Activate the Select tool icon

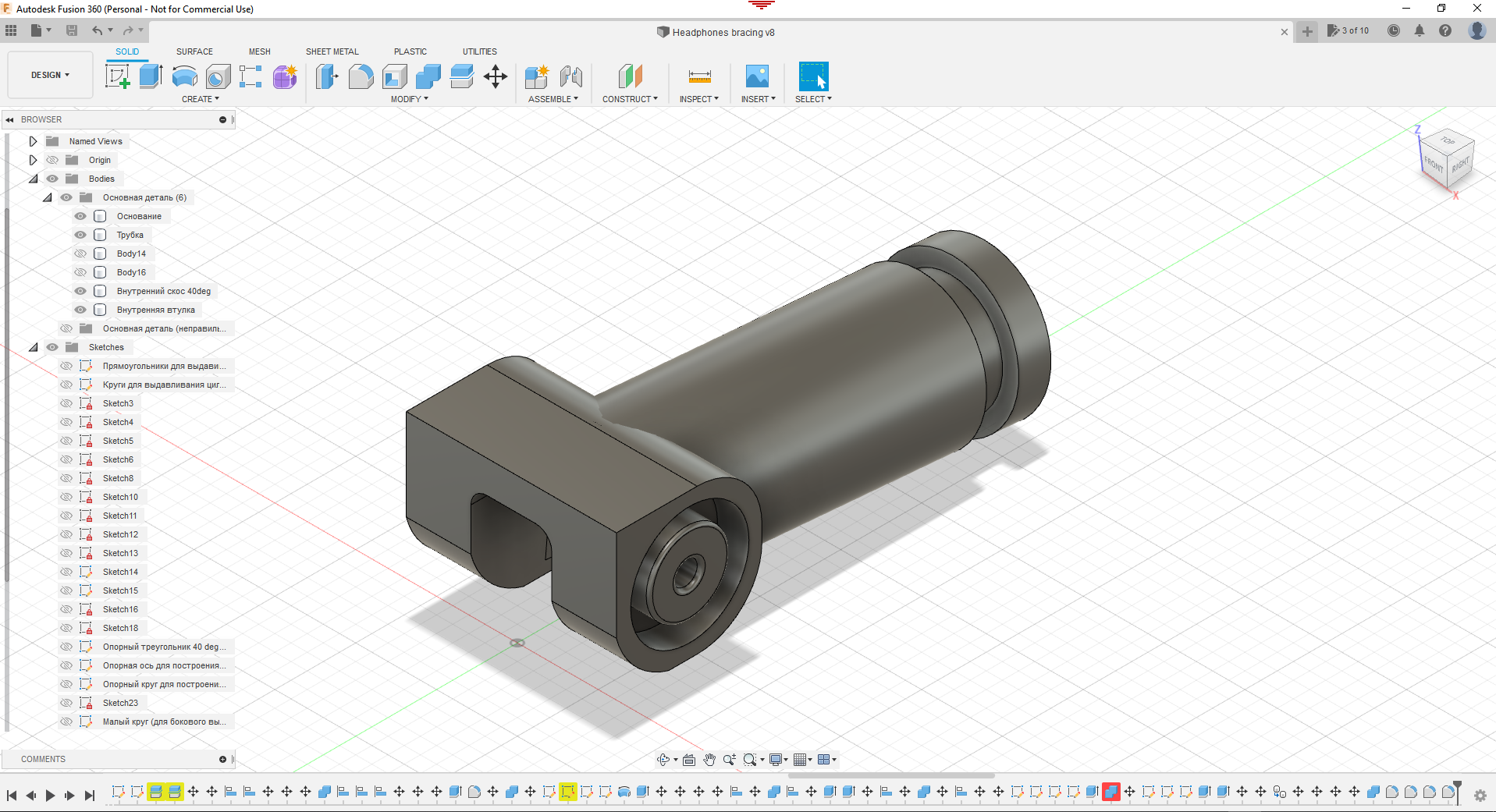point(813,76)
